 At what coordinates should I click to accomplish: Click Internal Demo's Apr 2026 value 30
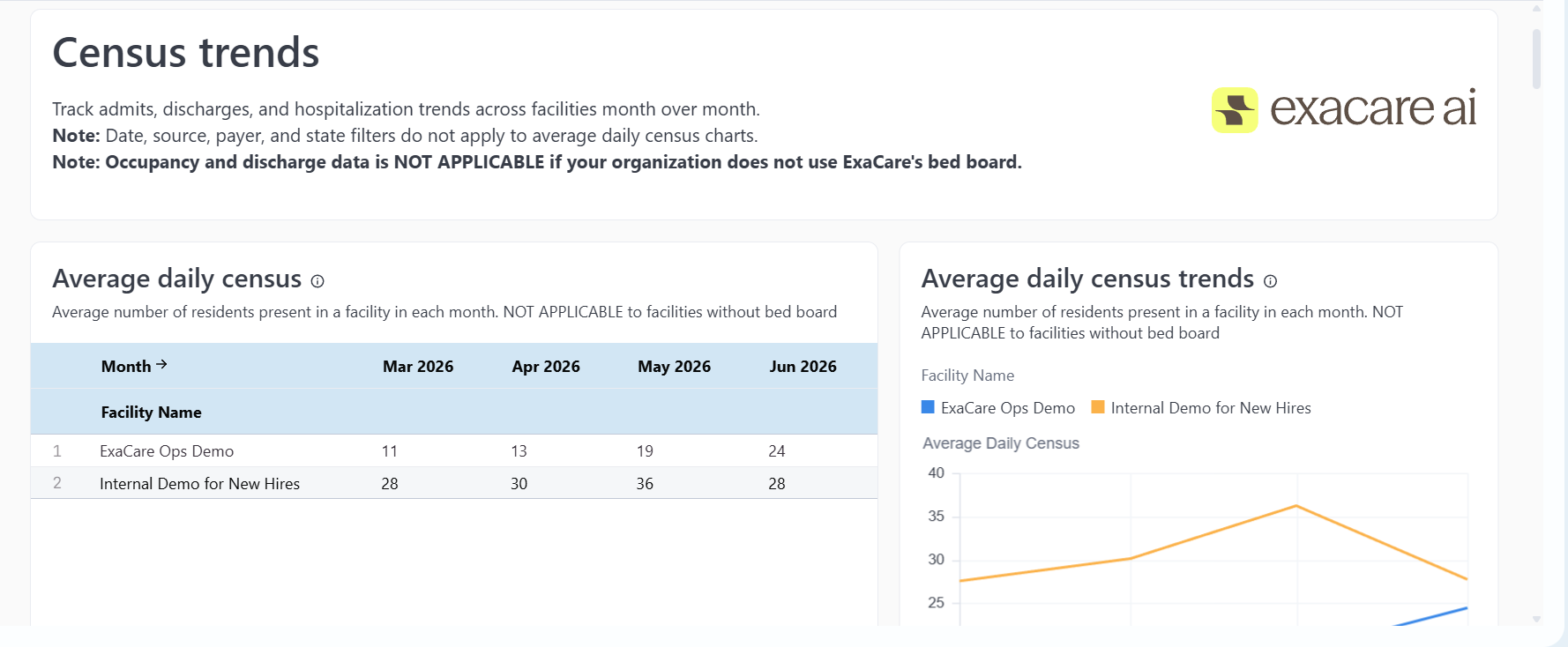(x=519, y=484)
